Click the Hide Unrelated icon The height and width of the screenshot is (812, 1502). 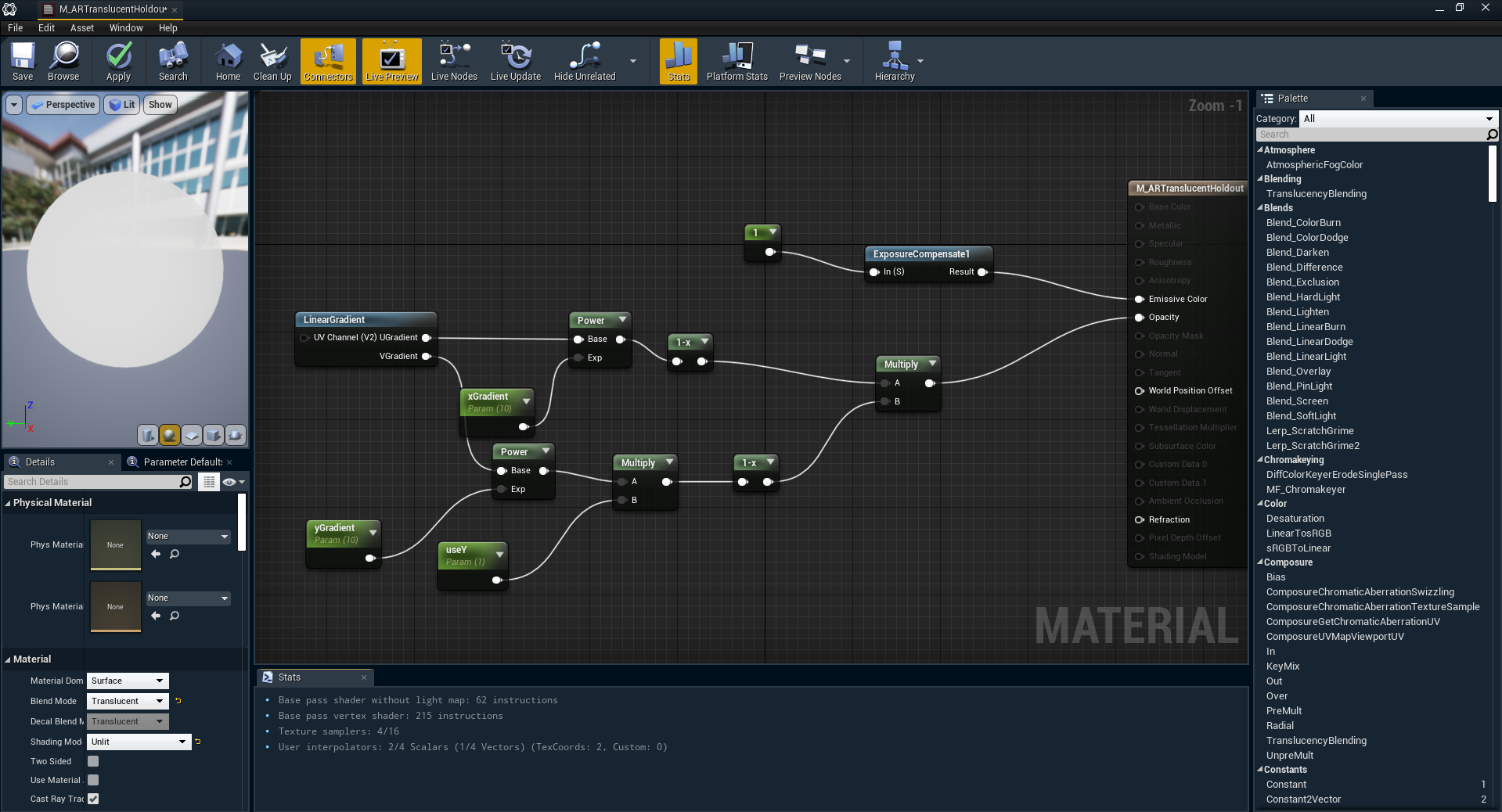pos(585,61)
